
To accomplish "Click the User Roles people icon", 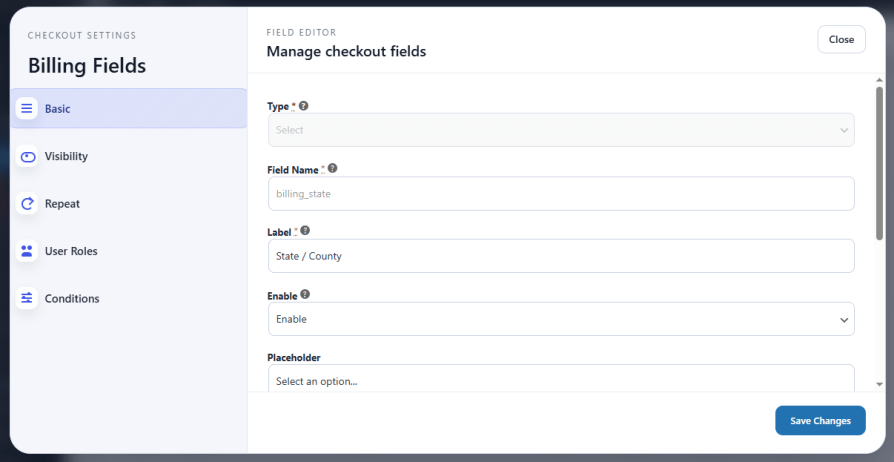I will point(27,251).
